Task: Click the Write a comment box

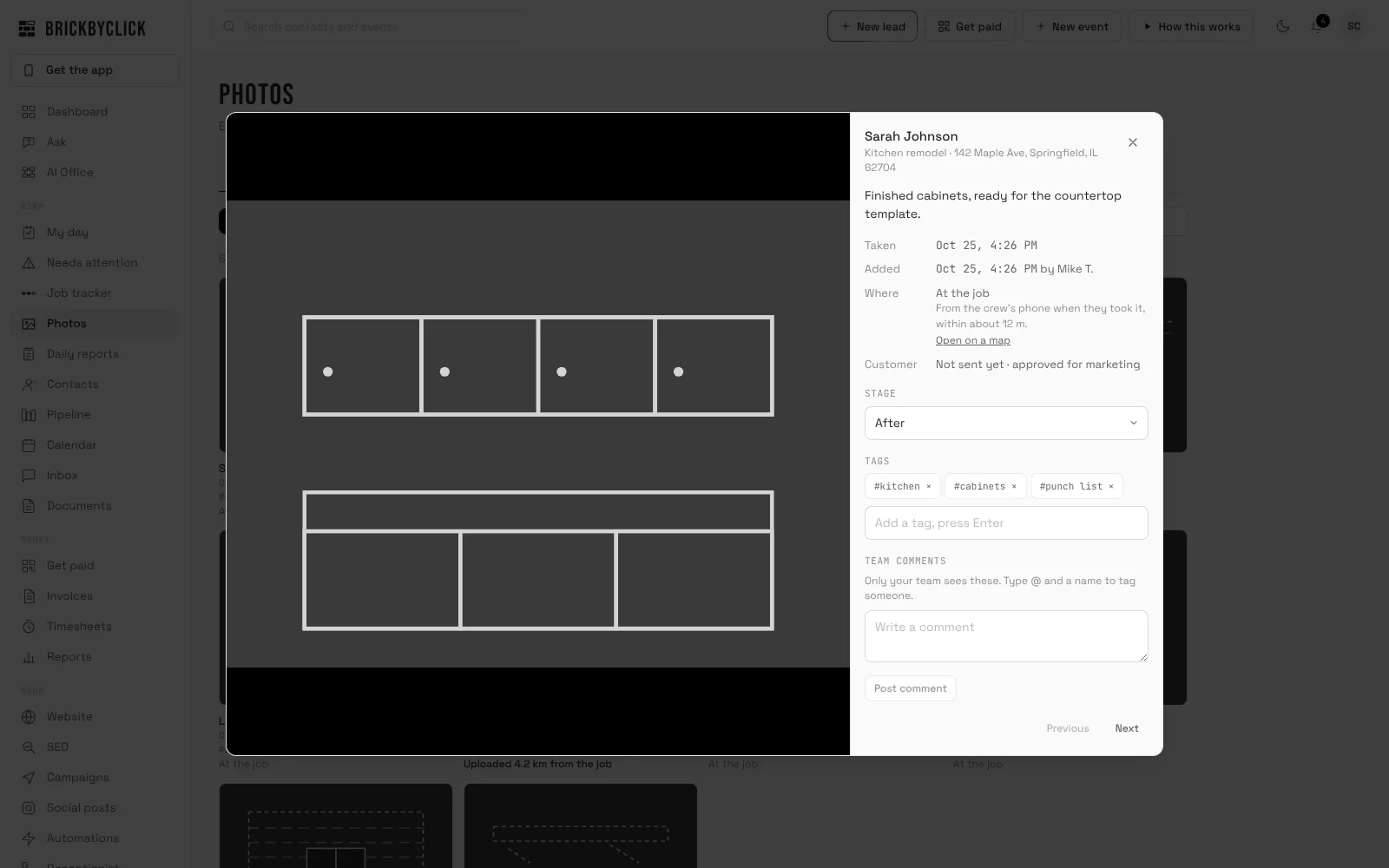Action: [1006, 636]
